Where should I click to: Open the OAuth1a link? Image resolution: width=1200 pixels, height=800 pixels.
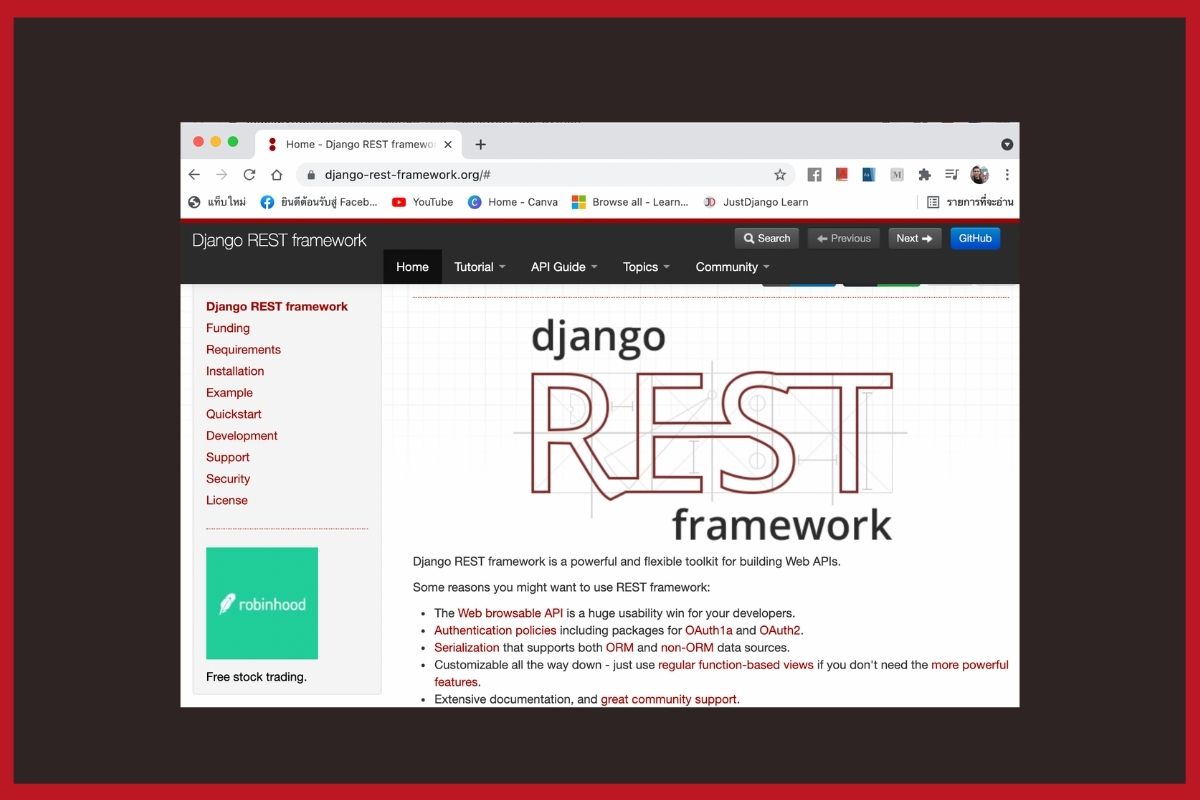[x=709, y=631]
